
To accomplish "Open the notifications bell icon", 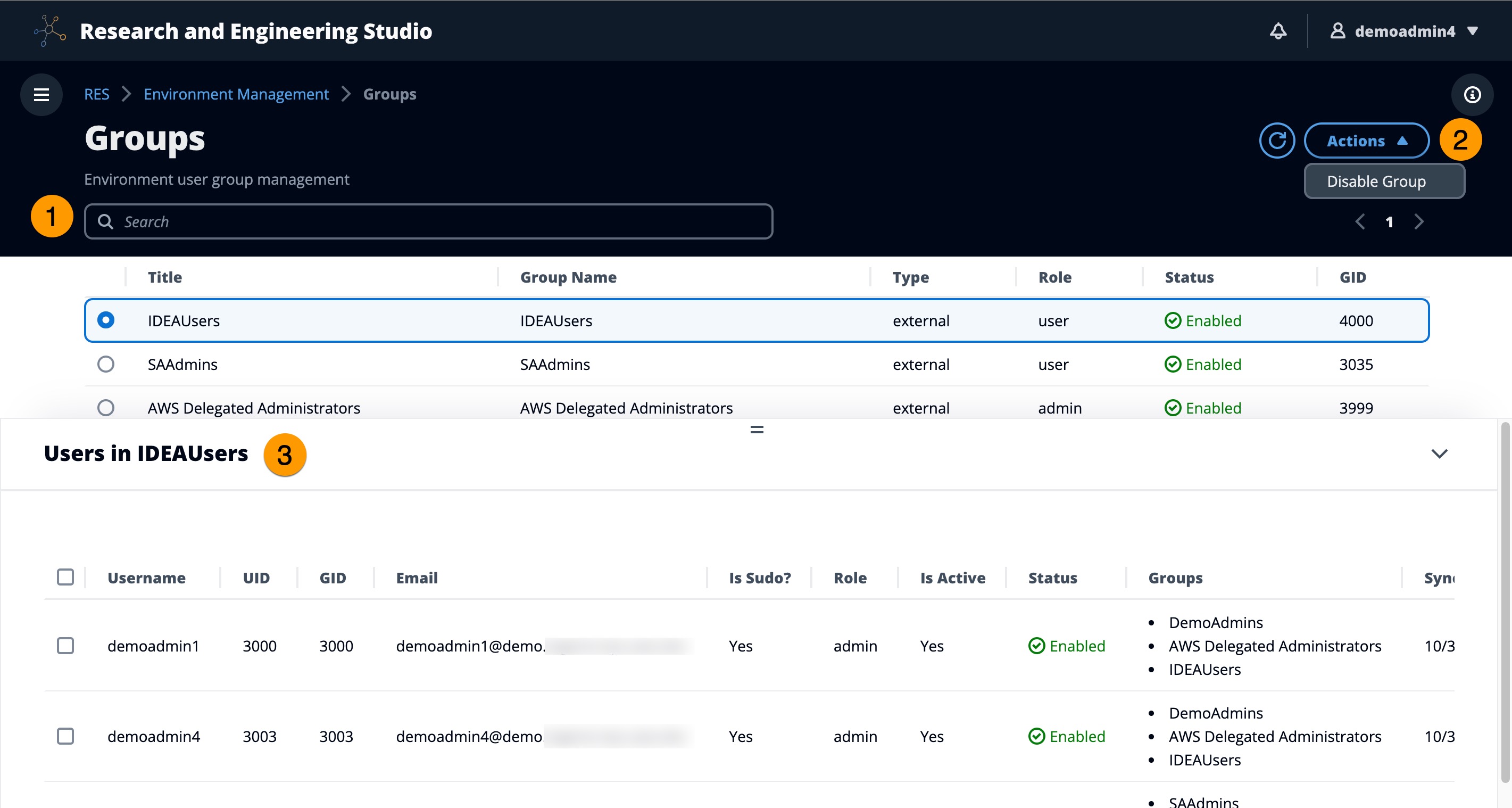I will coord(1278,30).
